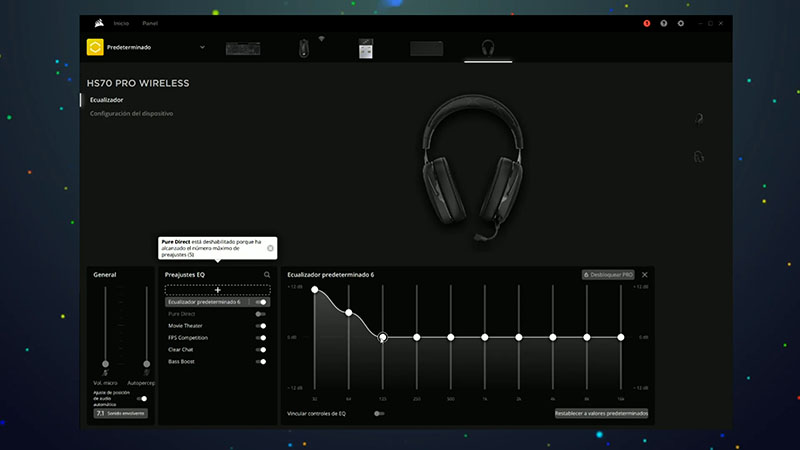Click Restablecer a valores predeterminados

(601, 413)
